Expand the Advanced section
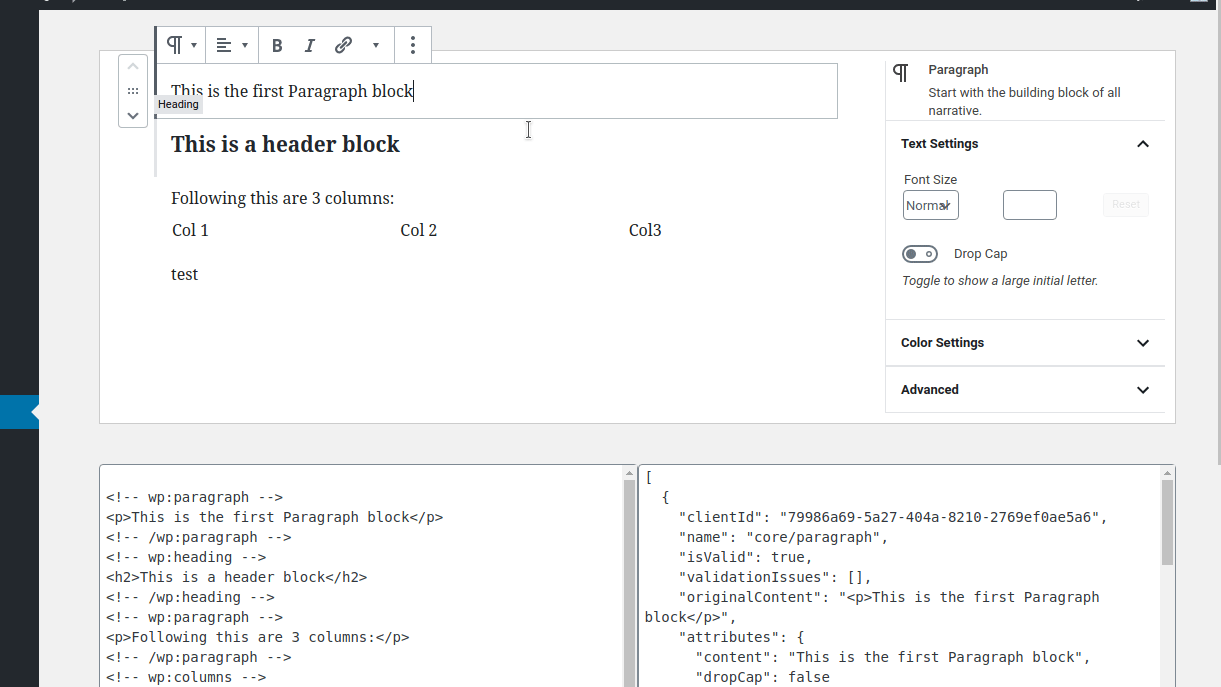The image size is (1221, 687). [1142, 390]
